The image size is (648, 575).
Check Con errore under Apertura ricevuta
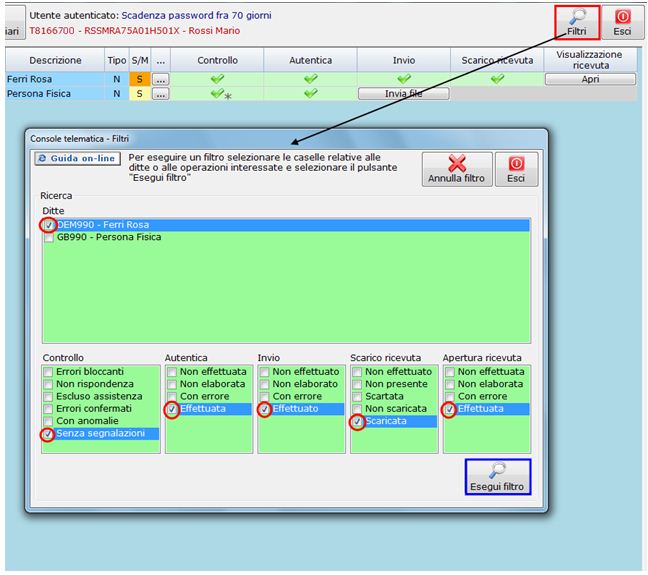click(x=450, y=396)
